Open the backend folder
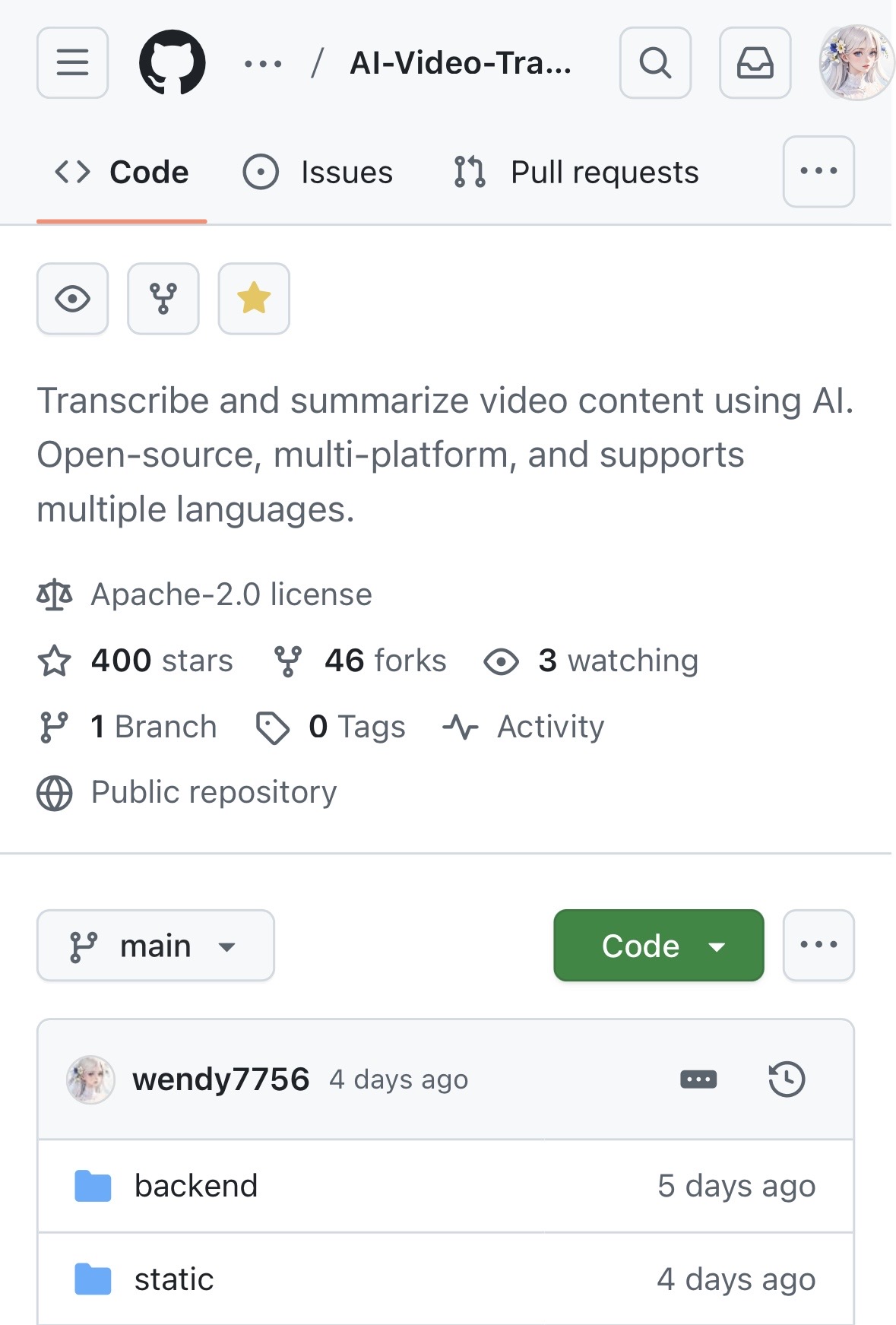The image size is (896, 1325). click(x=196, y=1186)
